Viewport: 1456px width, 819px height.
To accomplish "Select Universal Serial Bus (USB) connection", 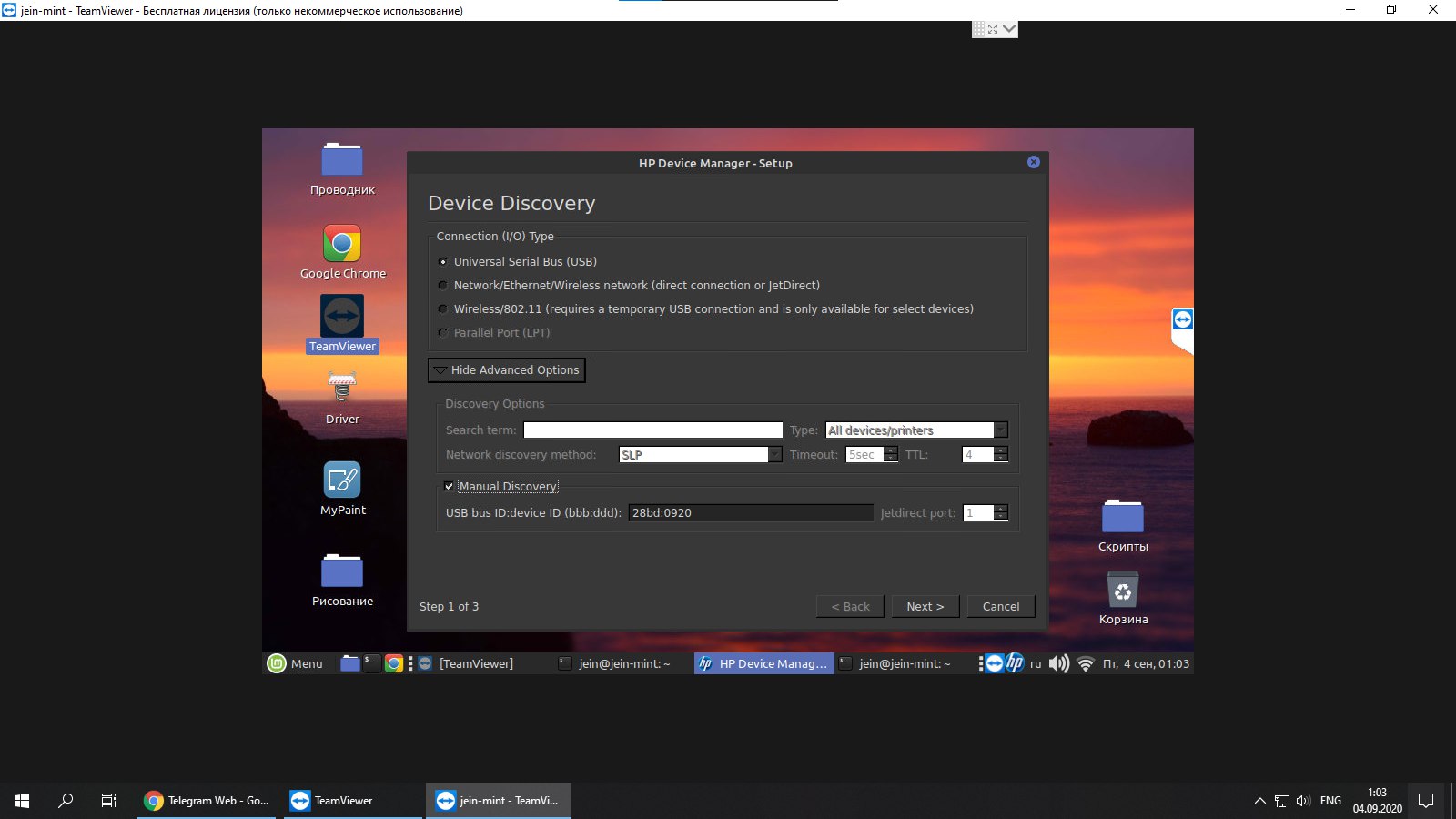I will pos(443,262).
